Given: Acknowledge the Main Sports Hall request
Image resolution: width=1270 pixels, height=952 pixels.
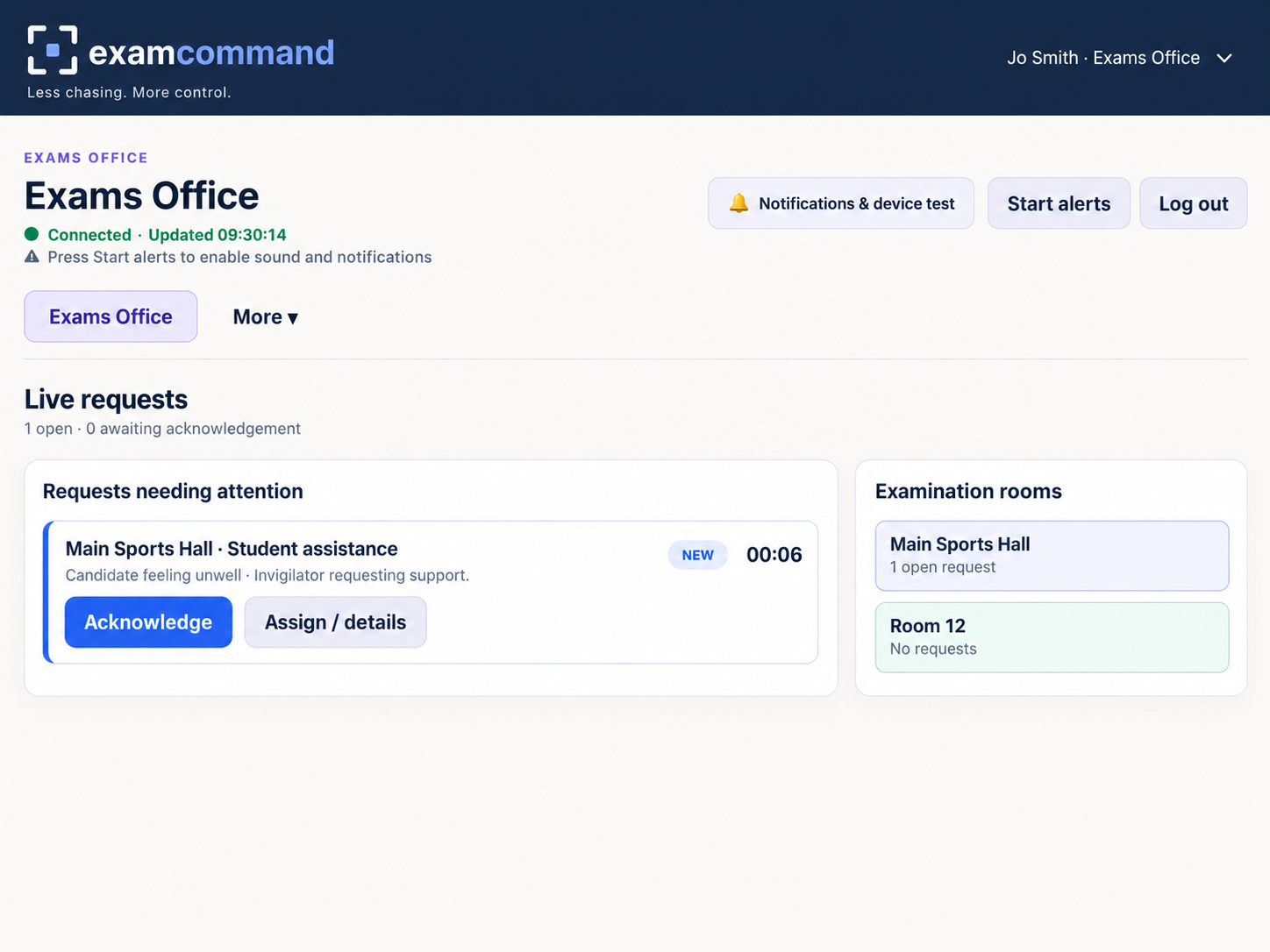Looking at the screenshot, I should coord(148,622).
